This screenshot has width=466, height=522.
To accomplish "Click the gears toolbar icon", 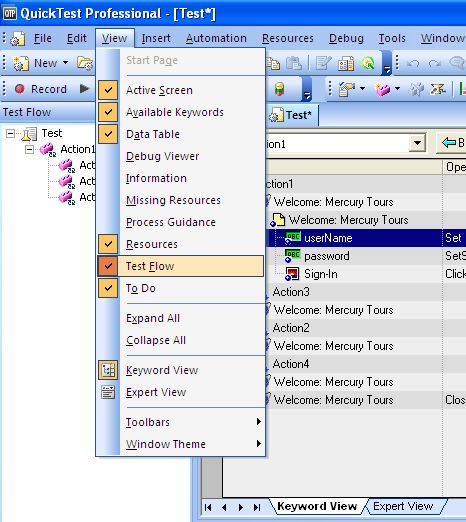I will (x=416, y=89).
